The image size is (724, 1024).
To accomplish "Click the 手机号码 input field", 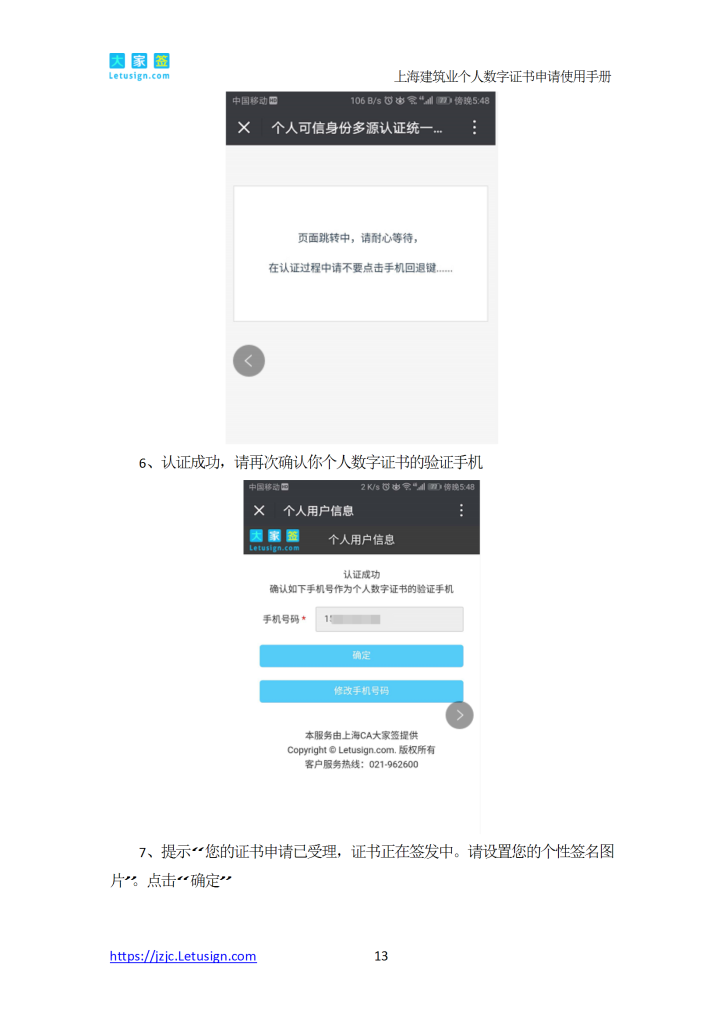I will (x=389, y=619).
